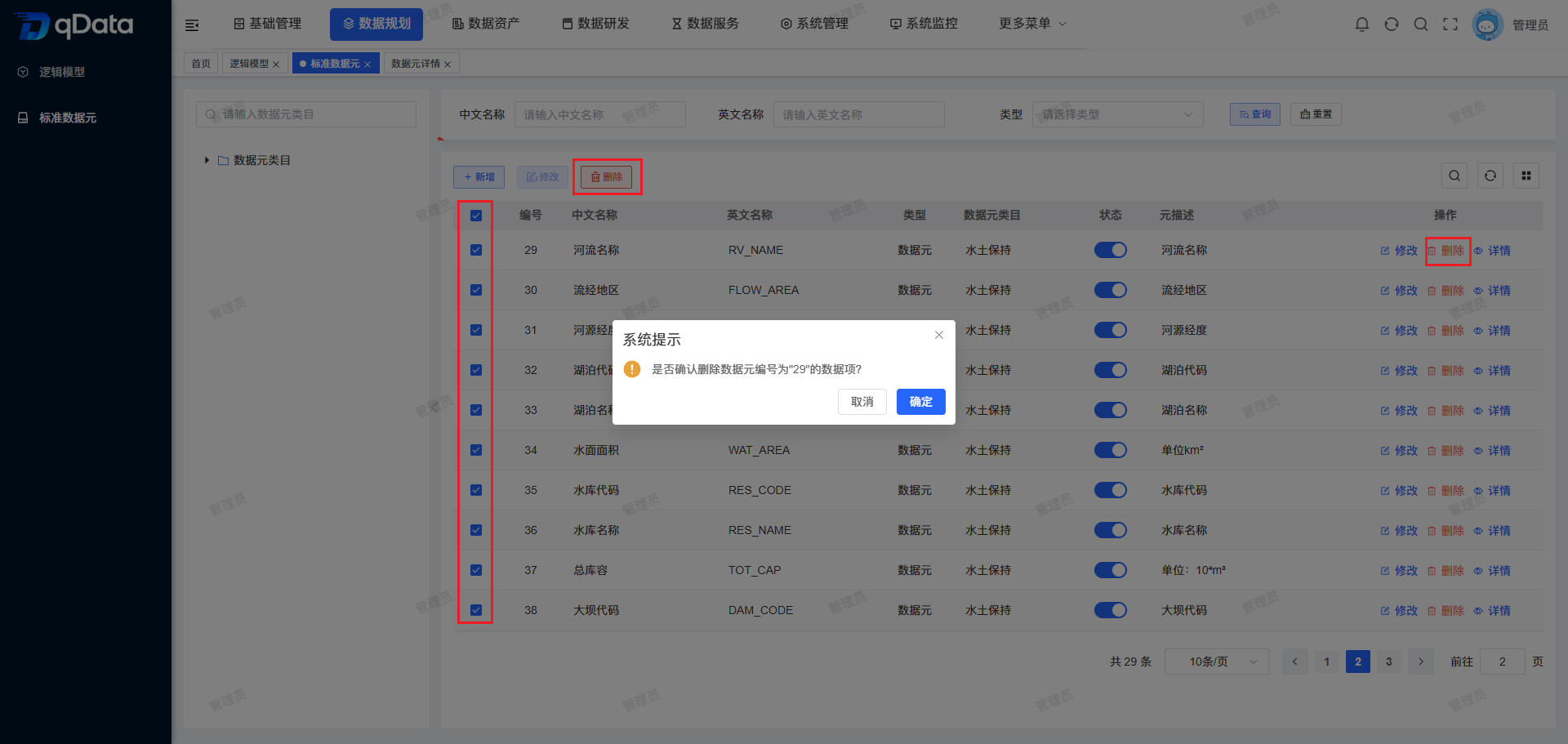1568x744 pixels.
Task: Open the 系统管理 menu
Action: 814,24
